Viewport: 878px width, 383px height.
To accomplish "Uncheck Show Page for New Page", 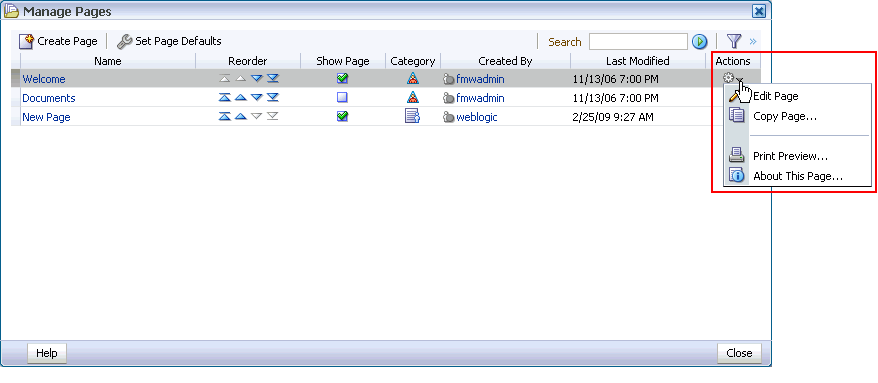I will coord(343,116).
